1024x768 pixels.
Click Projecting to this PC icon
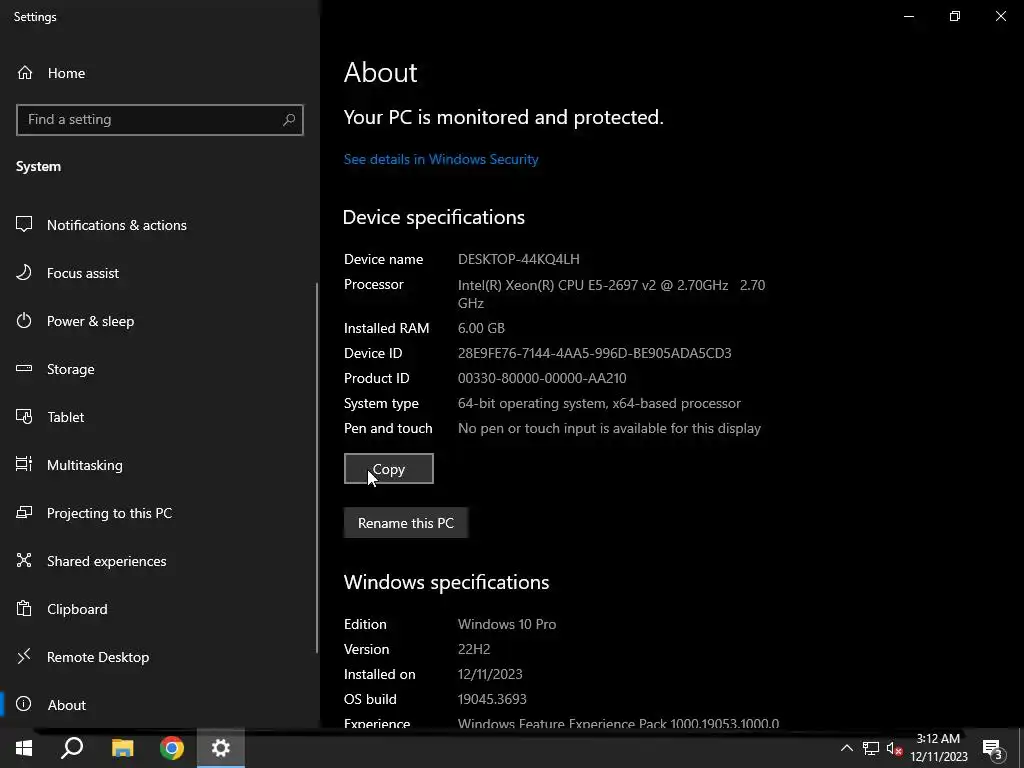click(x=24, y=513)
